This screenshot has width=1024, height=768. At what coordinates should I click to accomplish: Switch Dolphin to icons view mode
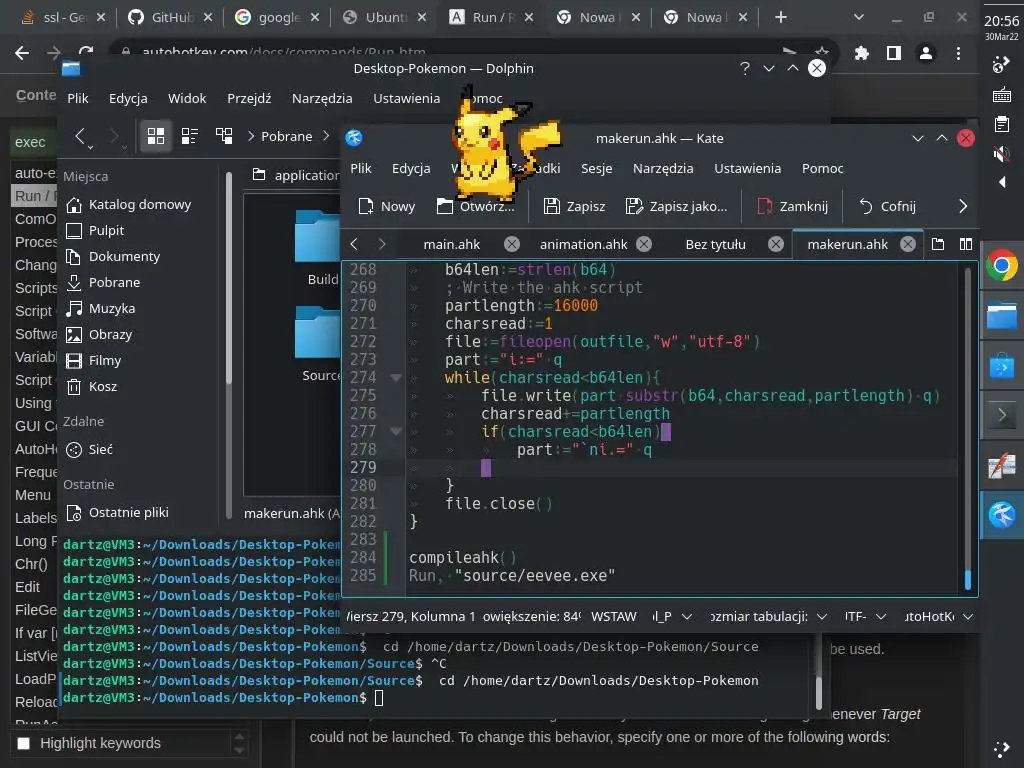pyautogui.click(x=155, y=136)
